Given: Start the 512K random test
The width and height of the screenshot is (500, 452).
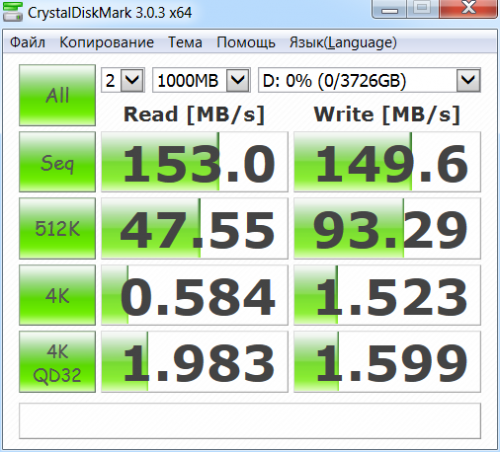Looking at the screenshot, I should click(57, 228).
